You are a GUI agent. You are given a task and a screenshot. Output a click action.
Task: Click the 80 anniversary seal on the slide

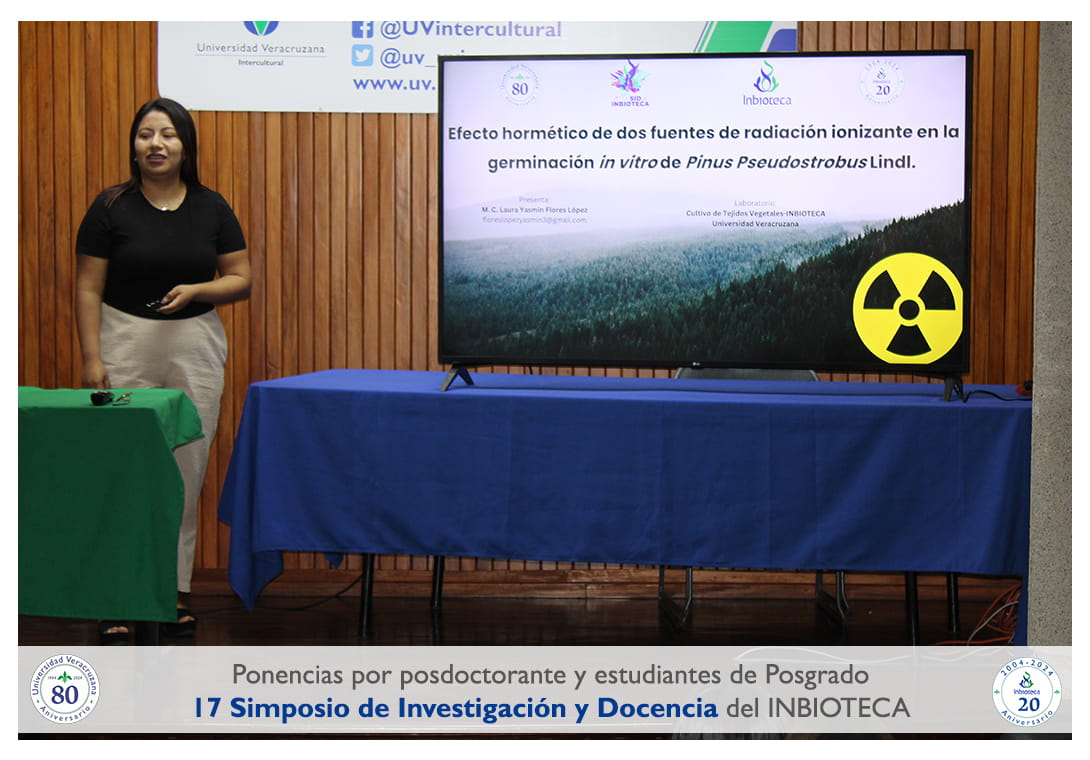(520, 85)
